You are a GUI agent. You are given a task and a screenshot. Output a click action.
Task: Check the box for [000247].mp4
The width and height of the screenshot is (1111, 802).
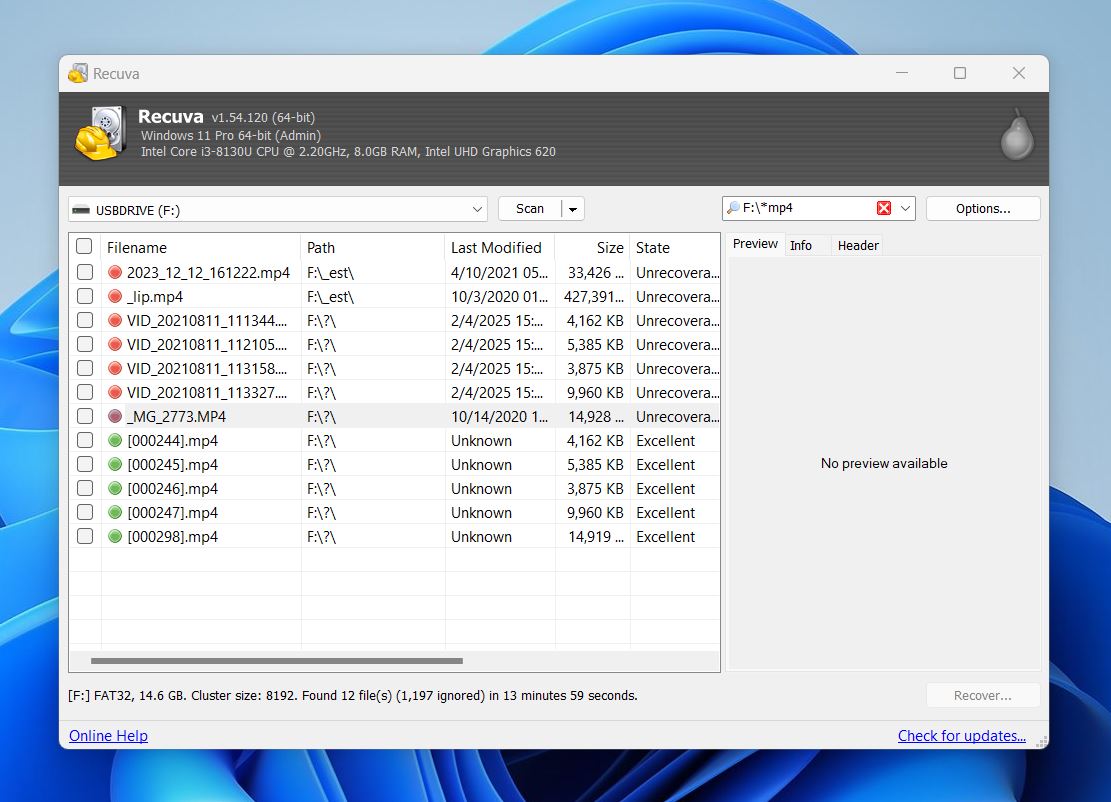(85, 512)
